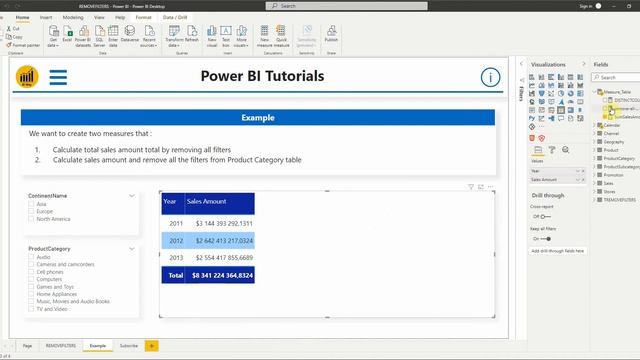This screenshot has width=640, height=360.
Task: Select the Format (paint roller) pane icon
Action: coord(552,150)
